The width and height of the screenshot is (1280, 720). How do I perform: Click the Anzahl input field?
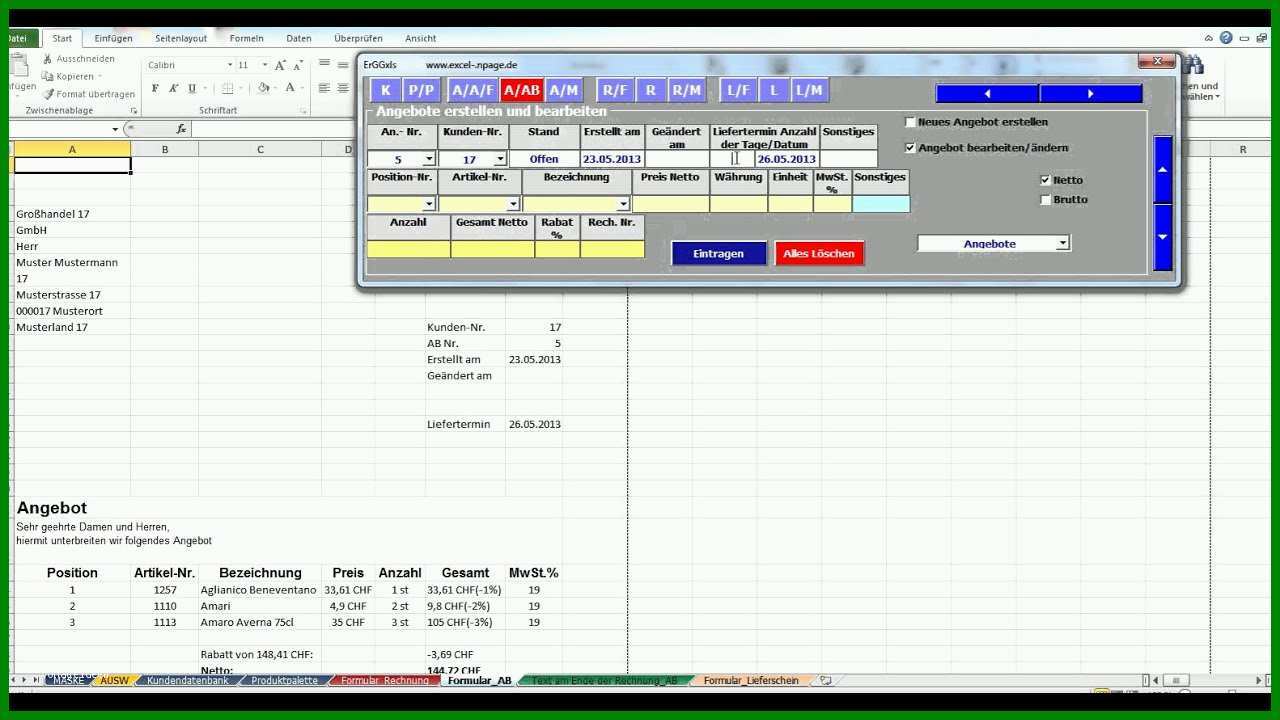pyautogui.click(x=409, y=249)
